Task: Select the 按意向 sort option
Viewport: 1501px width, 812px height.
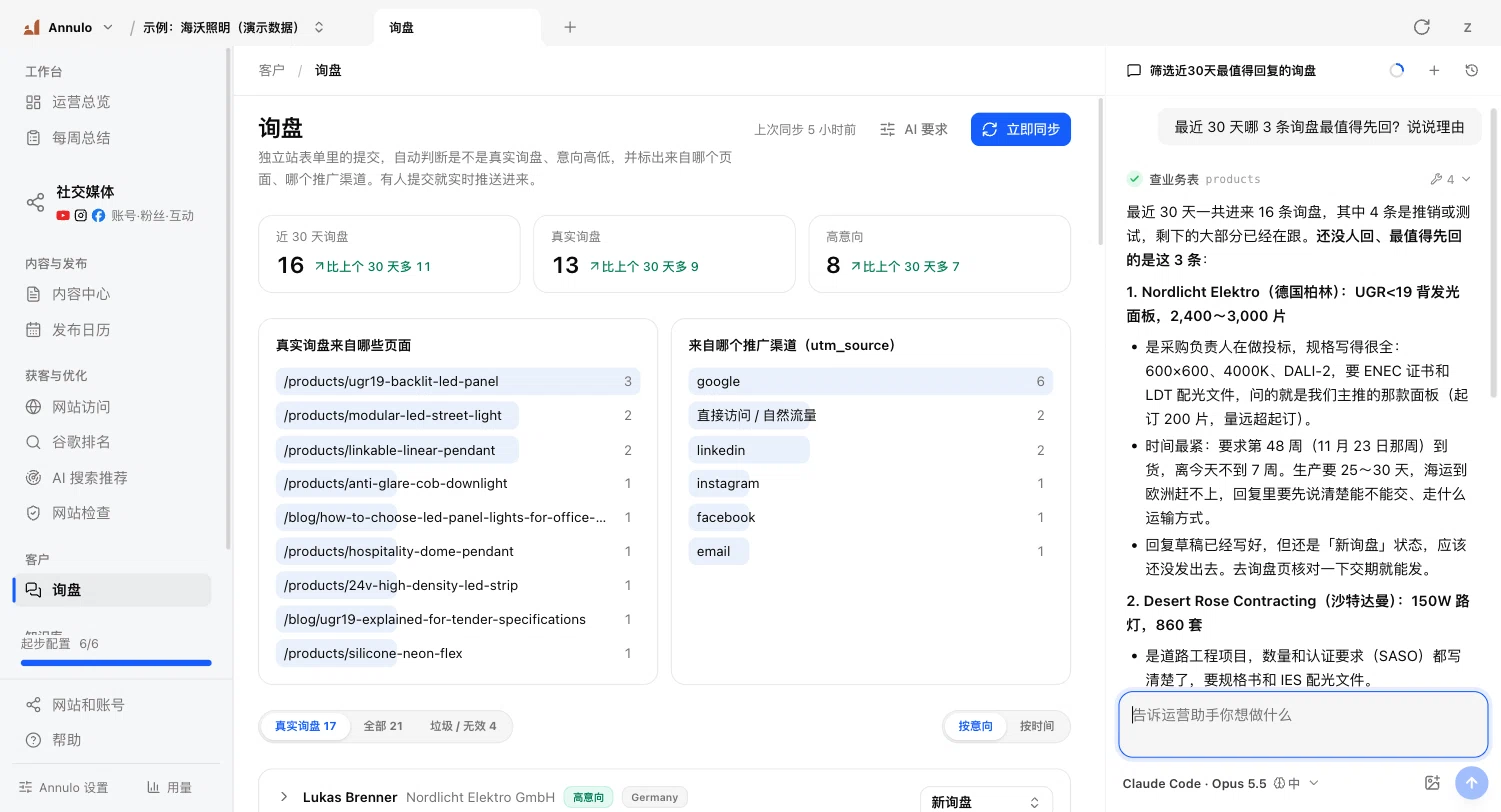Action: click(975, 726)
